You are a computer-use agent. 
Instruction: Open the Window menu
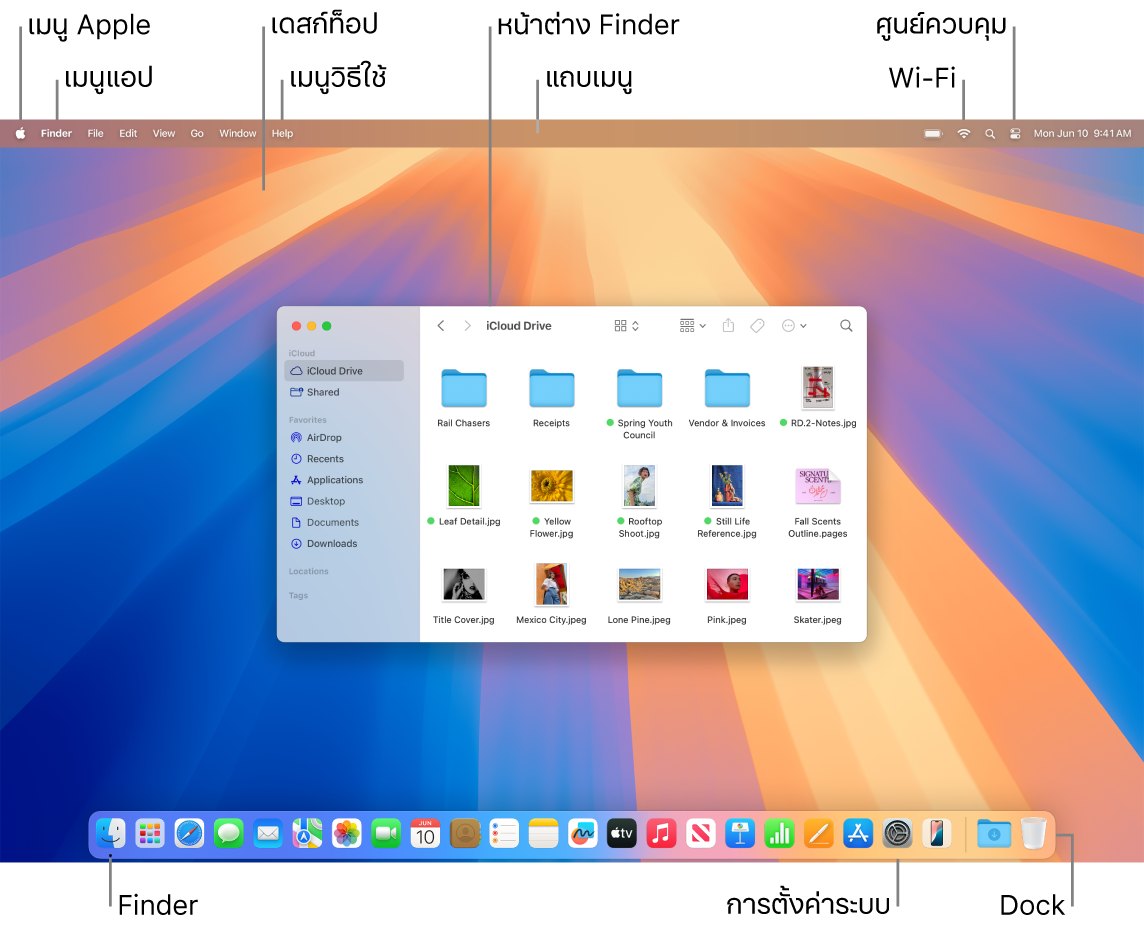click(x=238, y=134)
